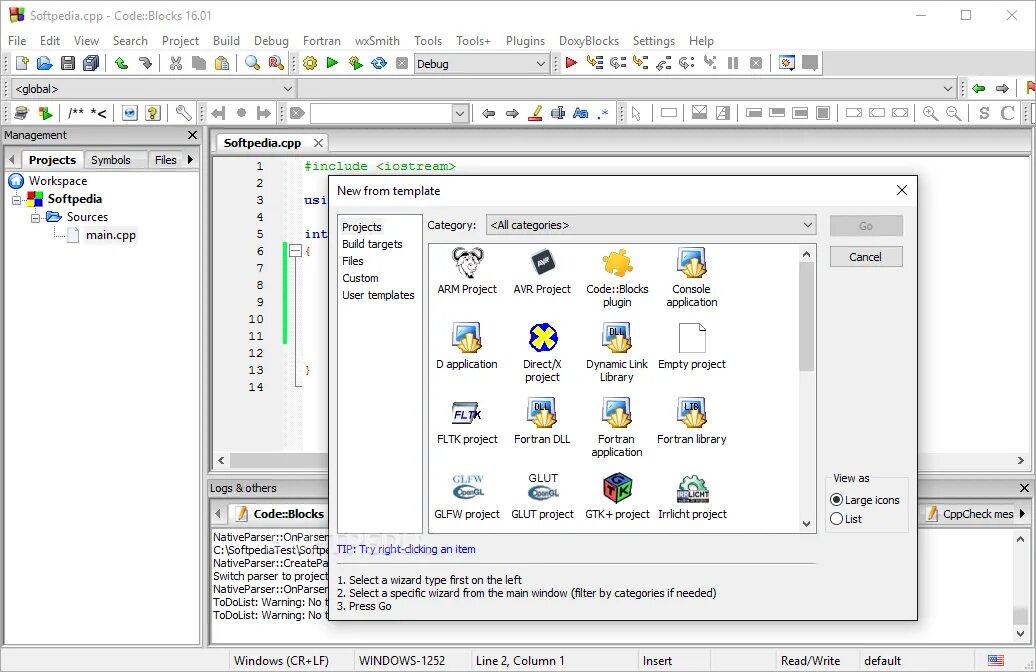Click the Go button in dialog
Image resolution: width=1036 pixels, height=672 pixels.
tap(866, 226)
